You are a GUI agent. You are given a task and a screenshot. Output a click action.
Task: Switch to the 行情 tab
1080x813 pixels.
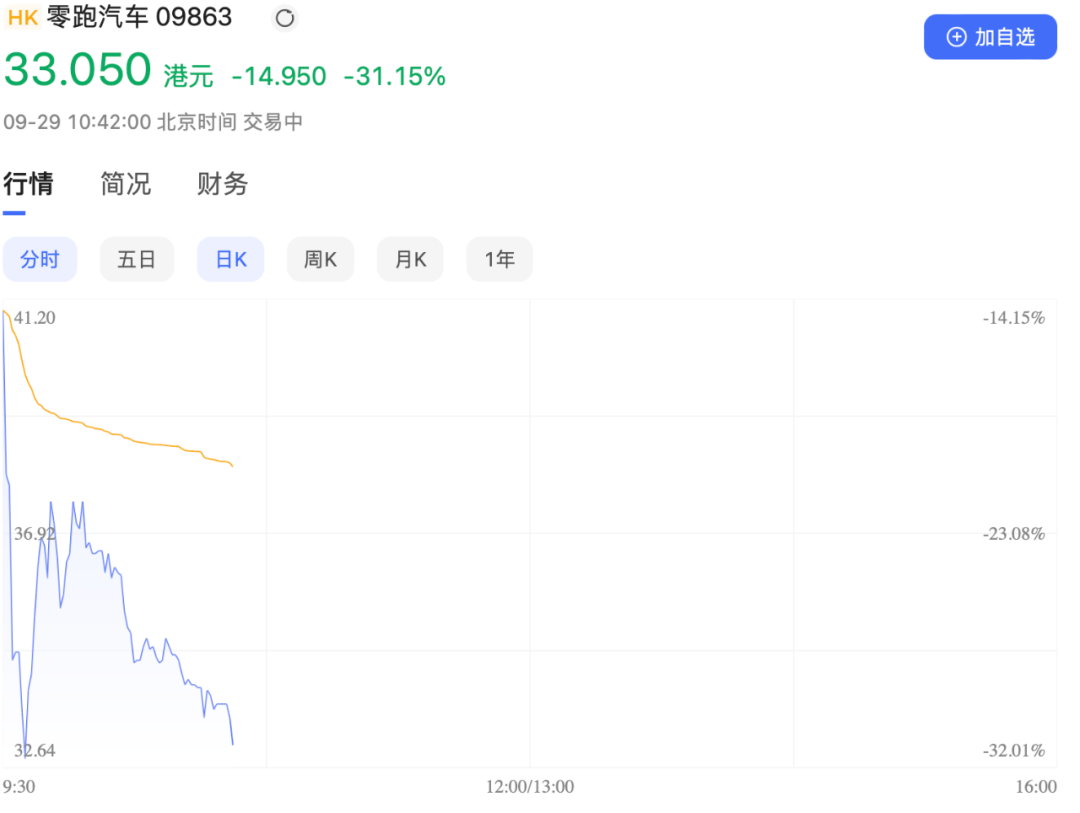[x=28, y=184]
